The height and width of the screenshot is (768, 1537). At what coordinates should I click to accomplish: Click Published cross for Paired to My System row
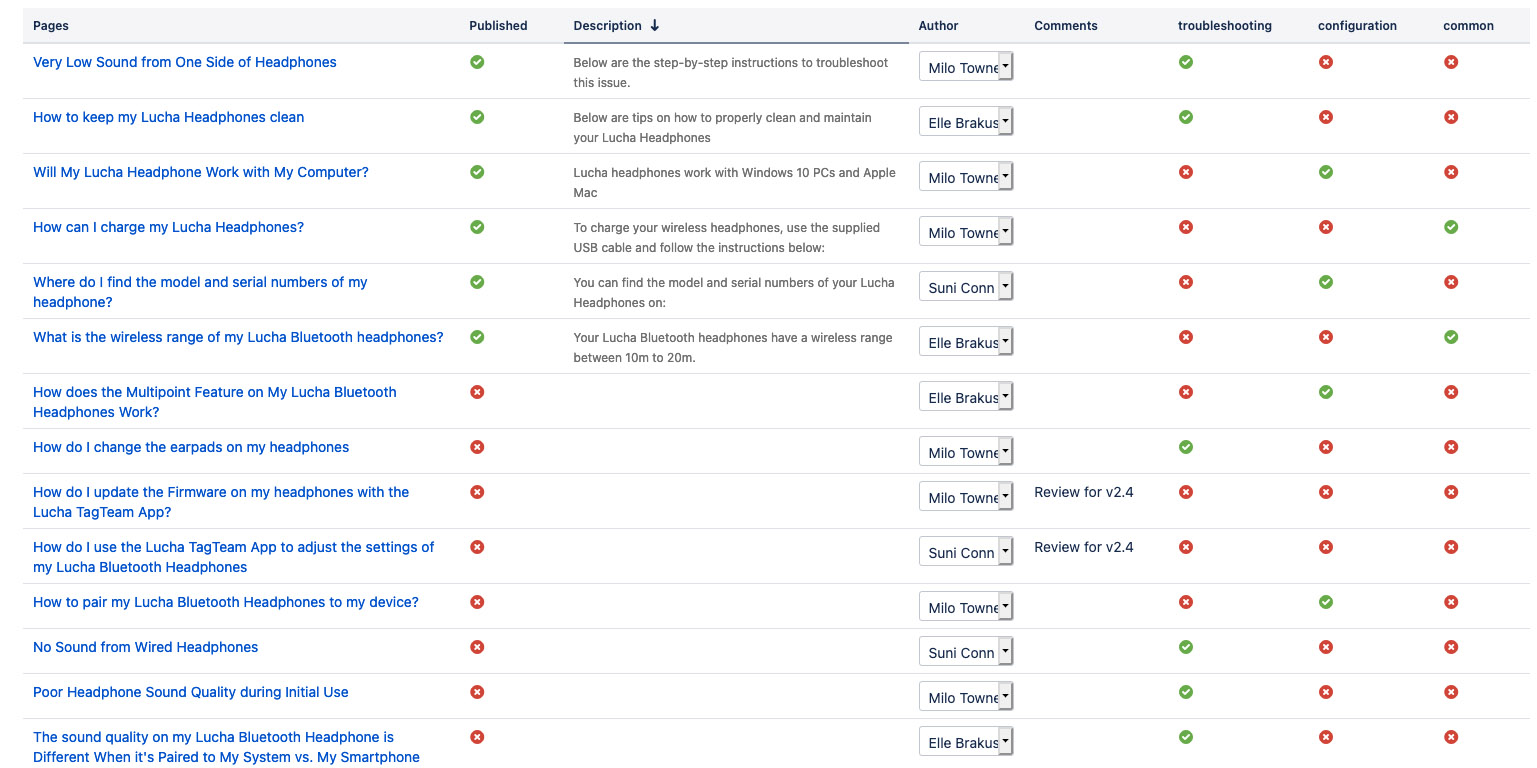coord(477,737)
